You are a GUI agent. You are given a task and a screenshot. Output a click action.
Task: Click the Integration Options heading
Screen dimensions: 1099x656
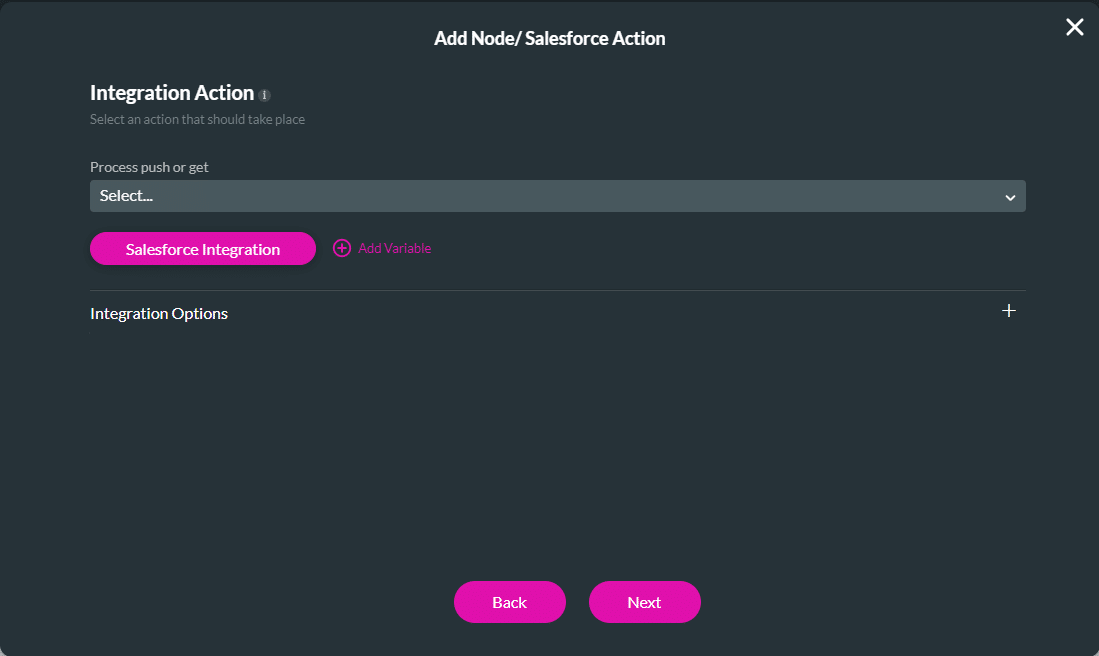point(159,313)
